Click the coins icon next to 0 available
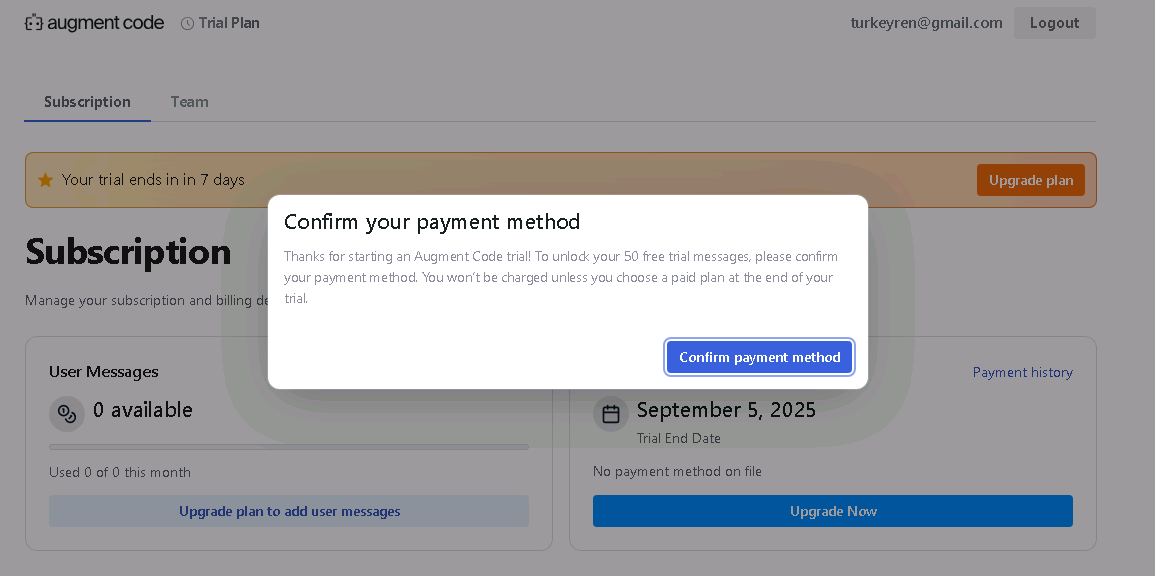This screenshot has width=1155, height=576. coord(67,414)
